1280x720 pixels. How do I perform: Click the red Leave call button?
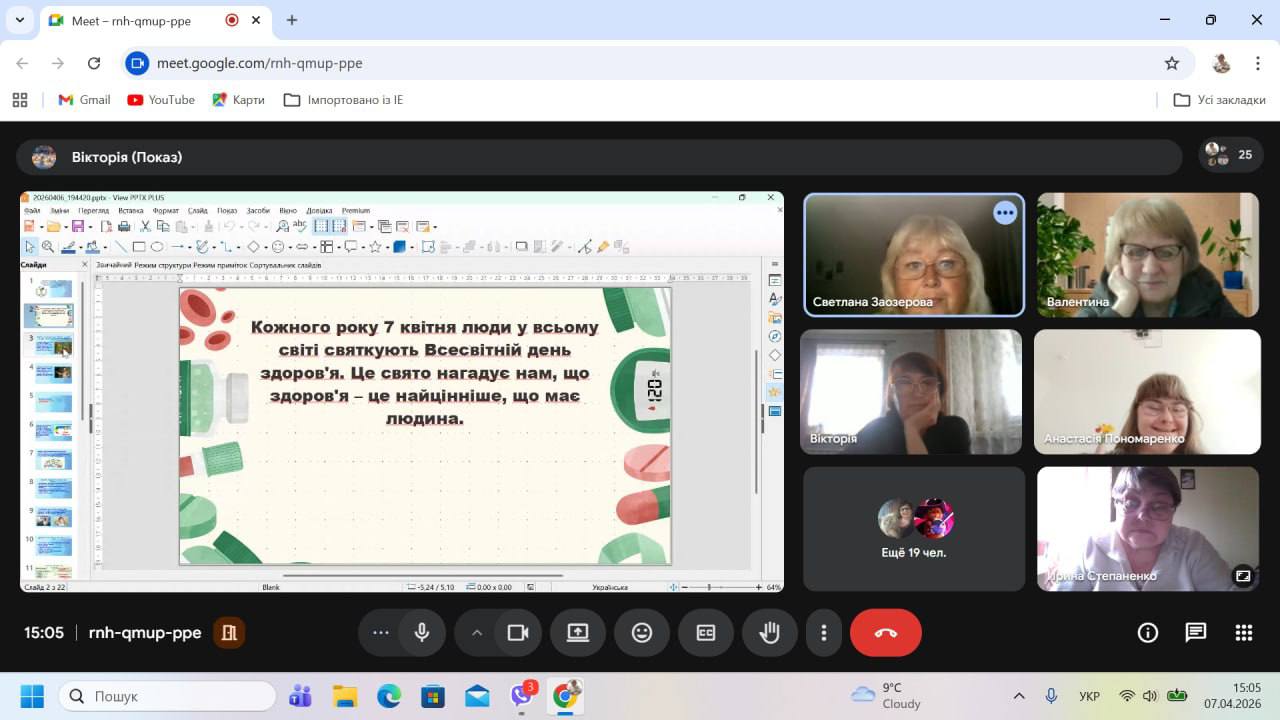point(885,632)
